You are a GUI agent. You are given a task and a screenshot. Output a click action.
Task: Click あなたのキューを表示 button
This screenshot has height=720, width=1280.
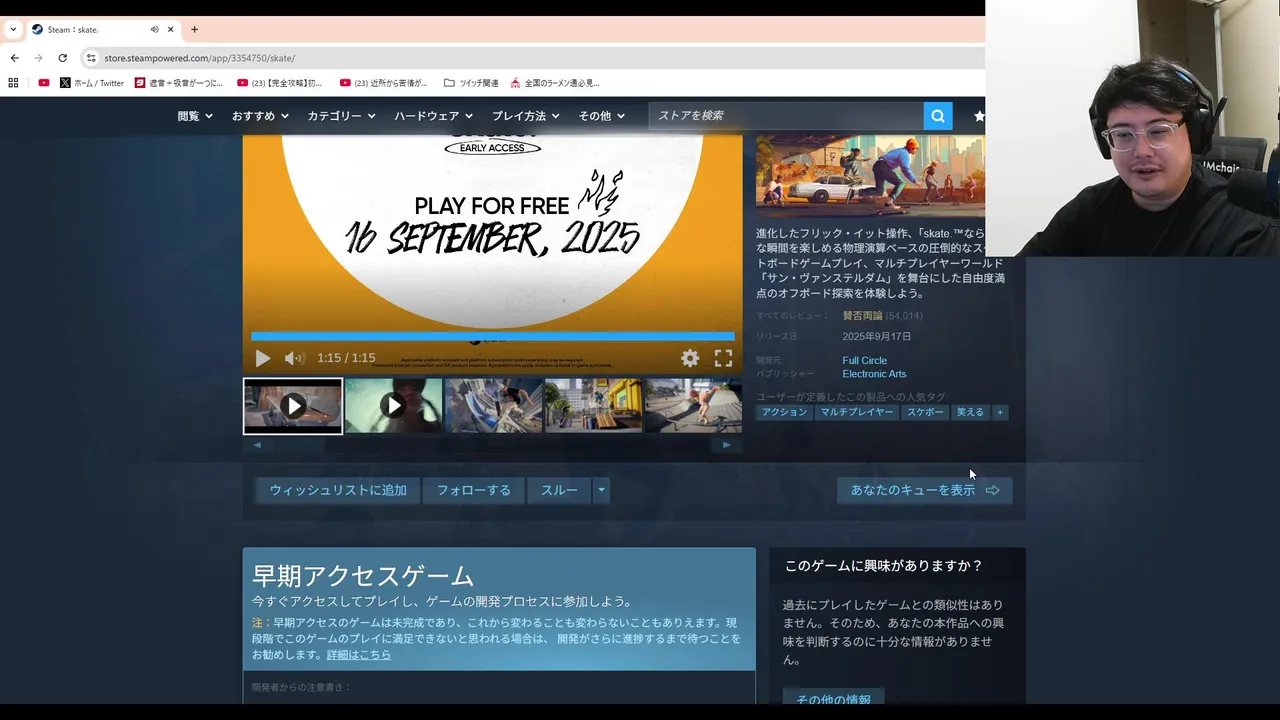pyautogui.click(x=925, y=490)
